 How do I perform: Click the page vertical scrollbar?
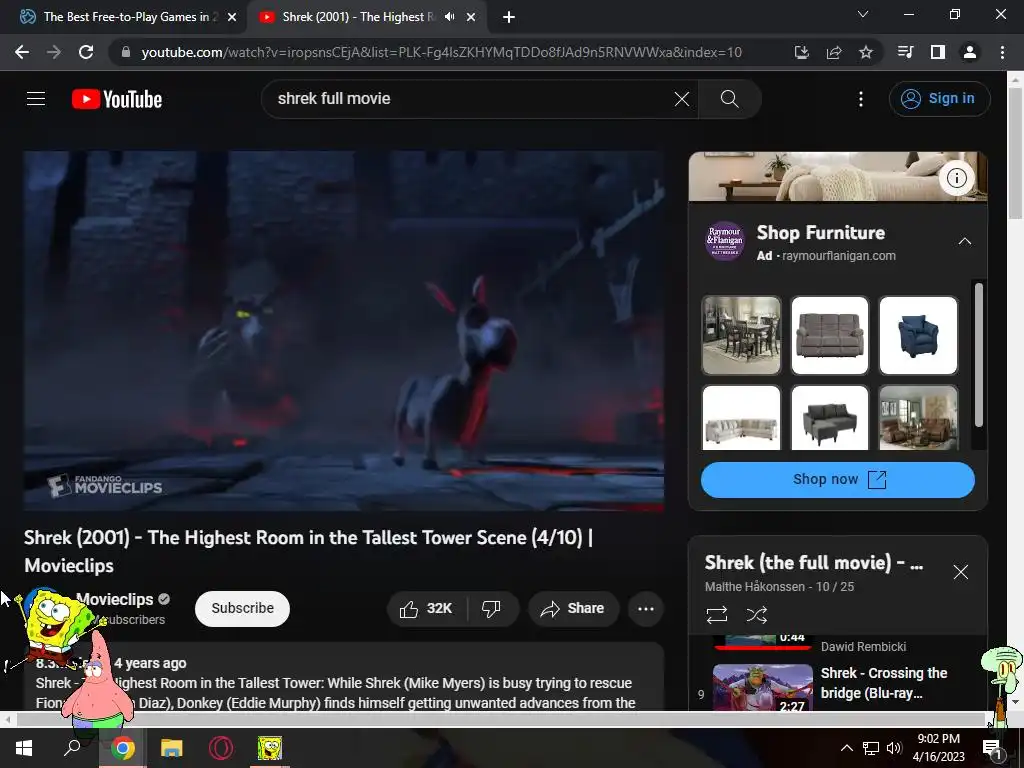point(1015,154)
